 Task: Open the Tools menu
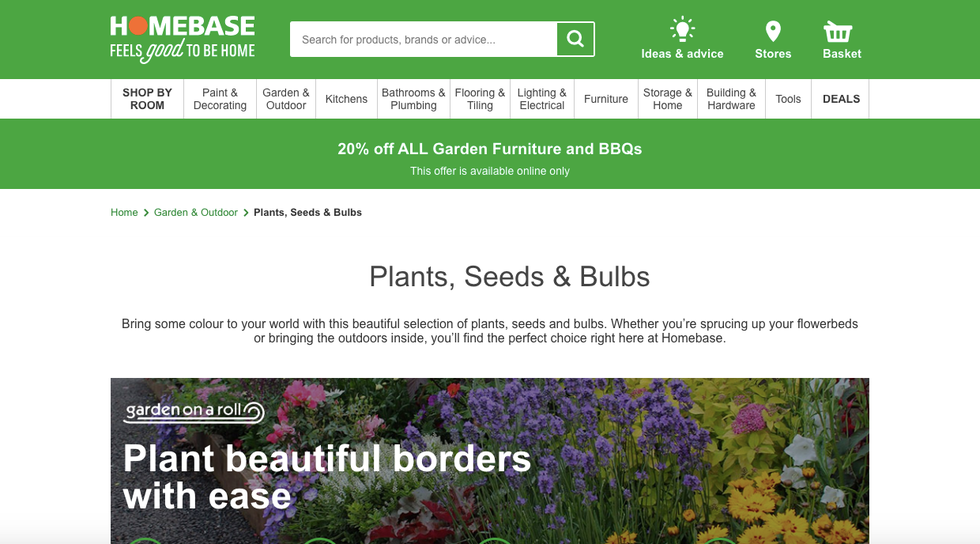click(788, 99)
